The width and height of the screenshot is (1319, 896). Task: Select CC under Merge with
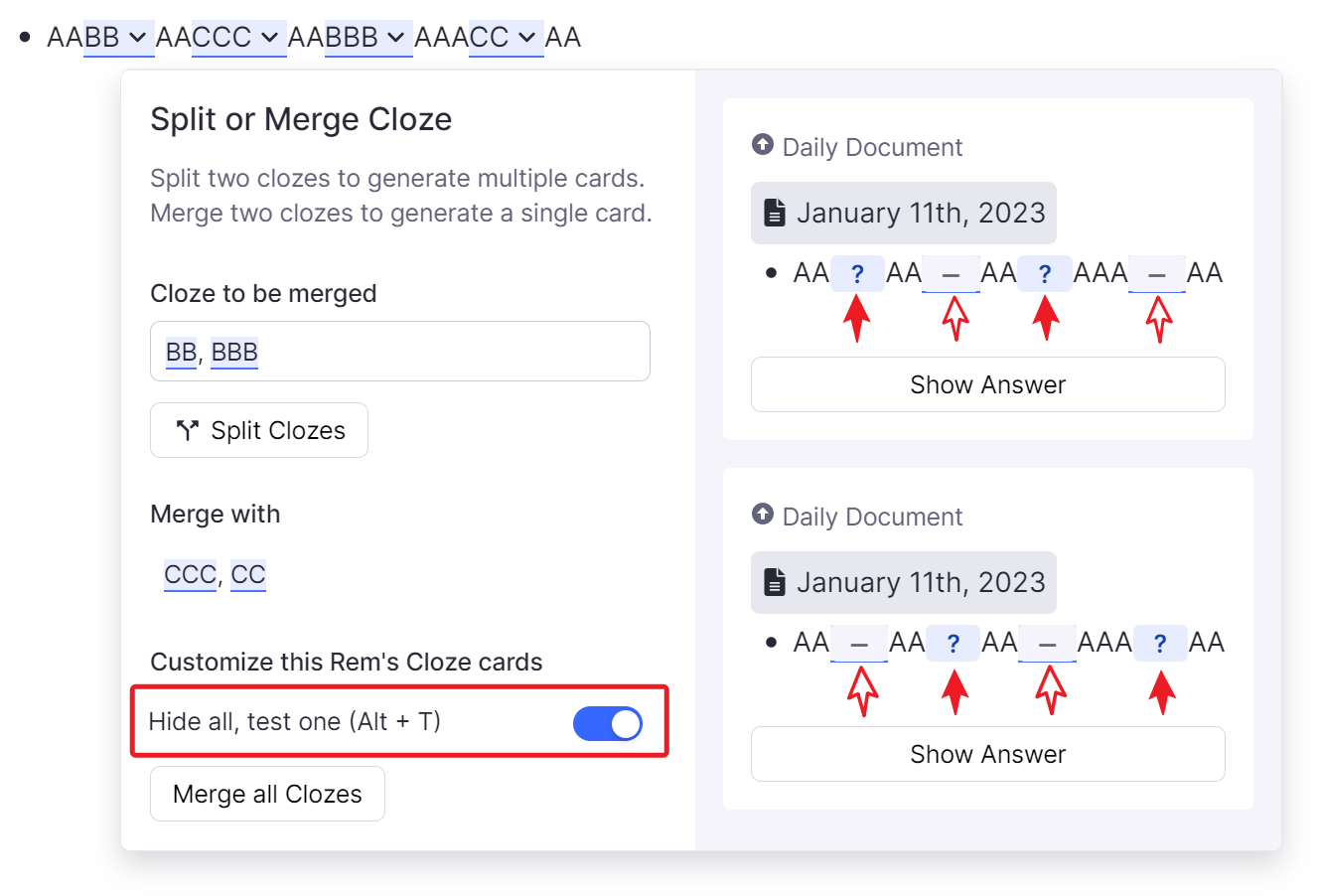pyautogui.click(x=248, y=575)
